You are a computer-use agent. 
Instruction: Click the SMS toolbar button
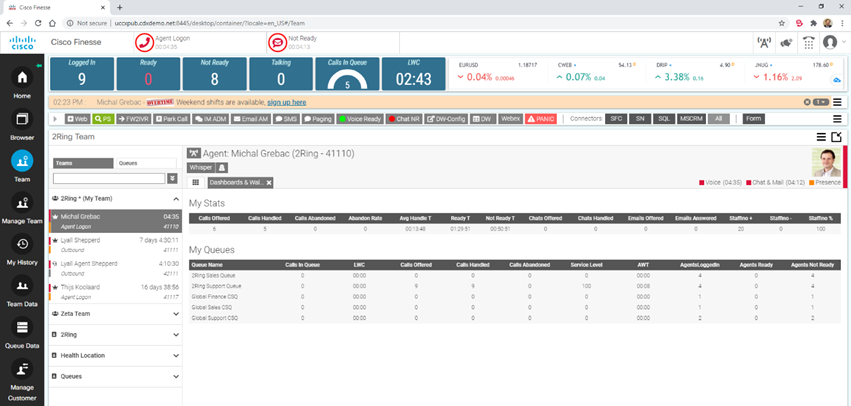(x=286, y=119)
